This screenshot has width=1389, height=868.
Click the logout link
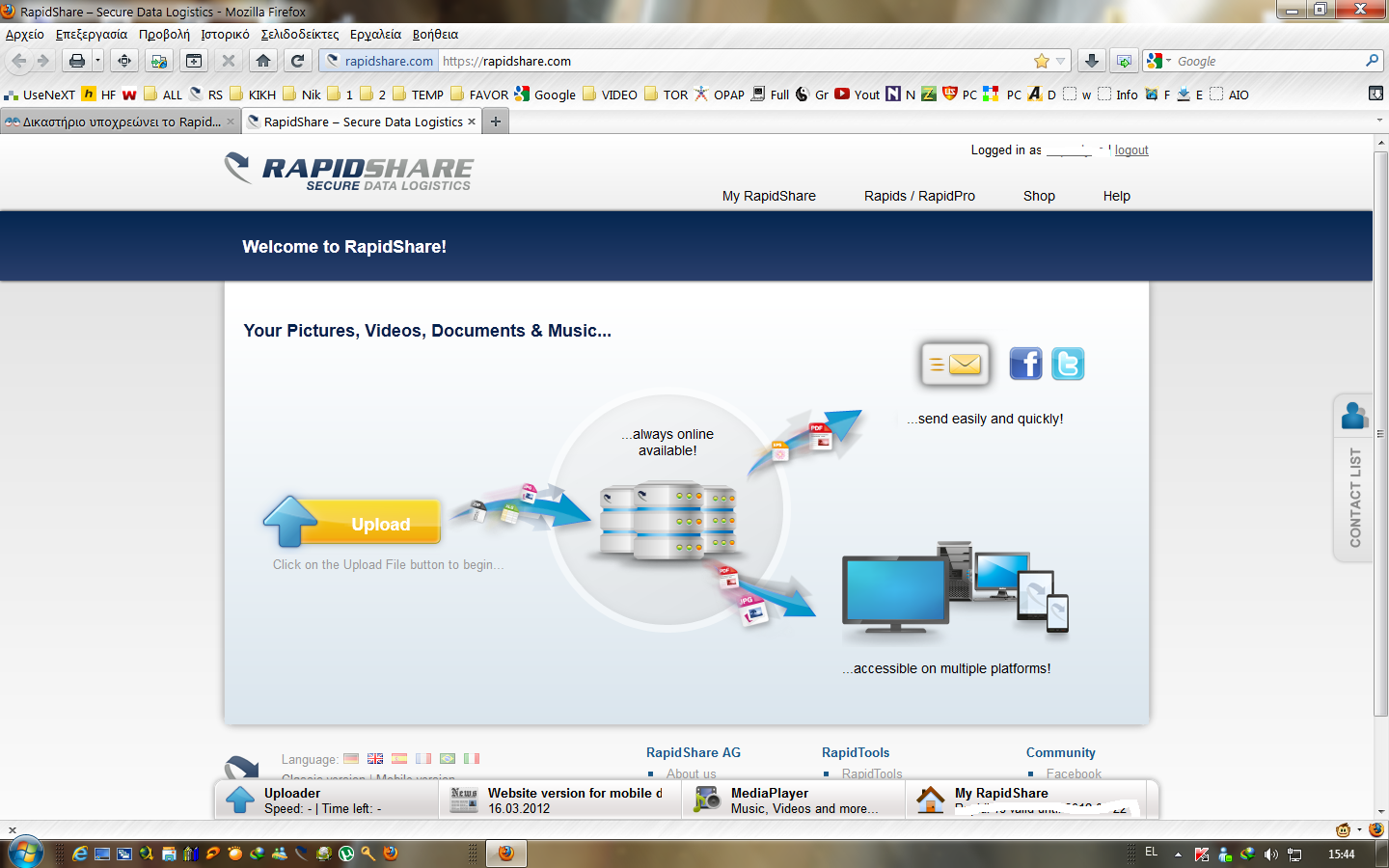pos(1131,150)
